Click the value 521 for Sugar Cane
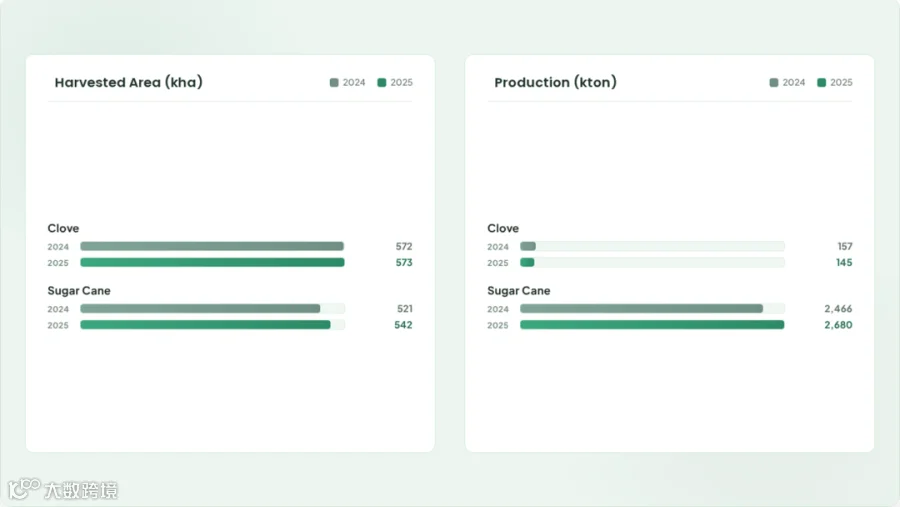900x507 pixels. point(405,308)
